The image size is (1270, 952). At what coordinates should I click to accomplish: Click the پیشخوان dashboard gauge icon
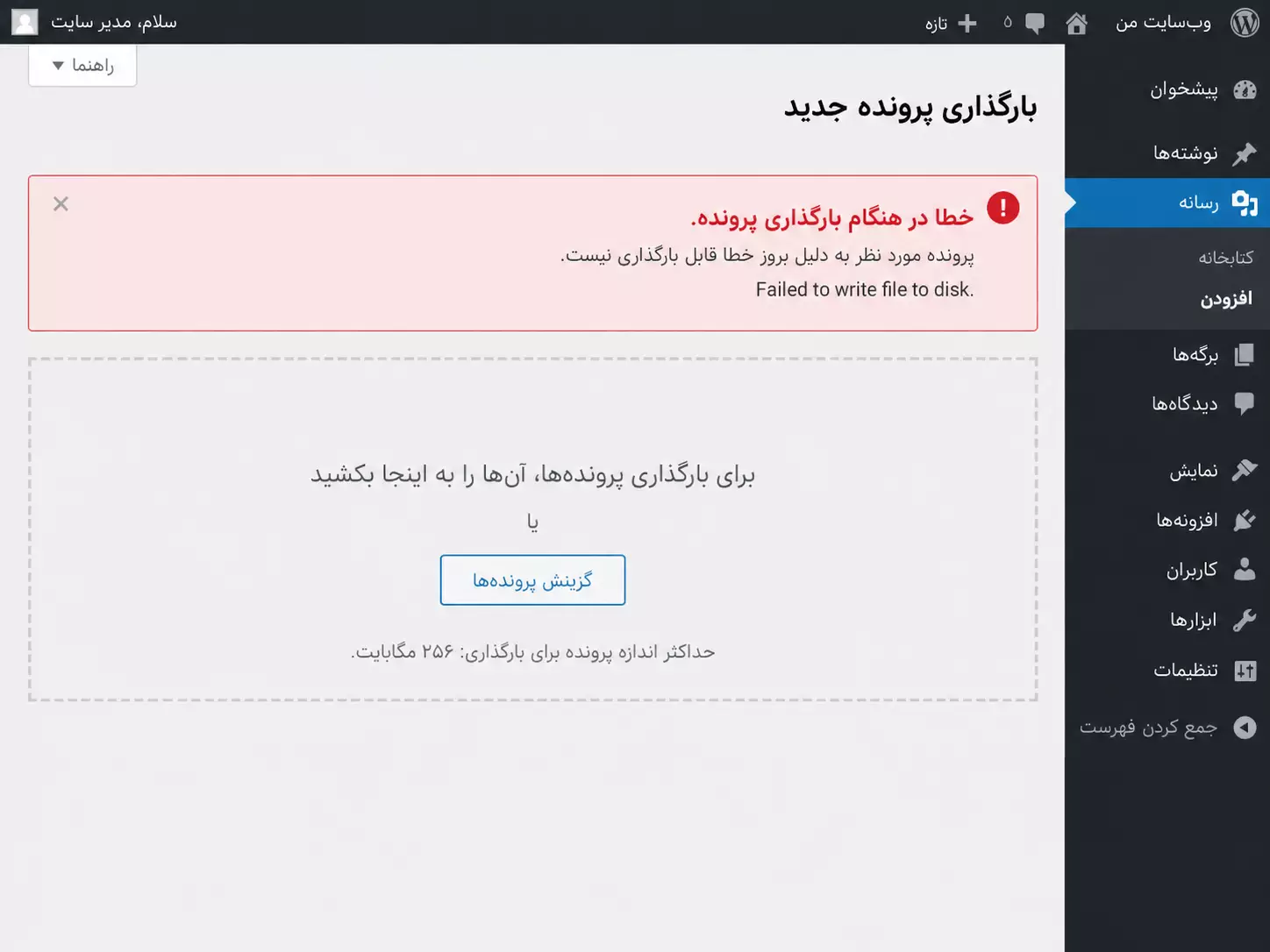click(x=1245, y=89)
